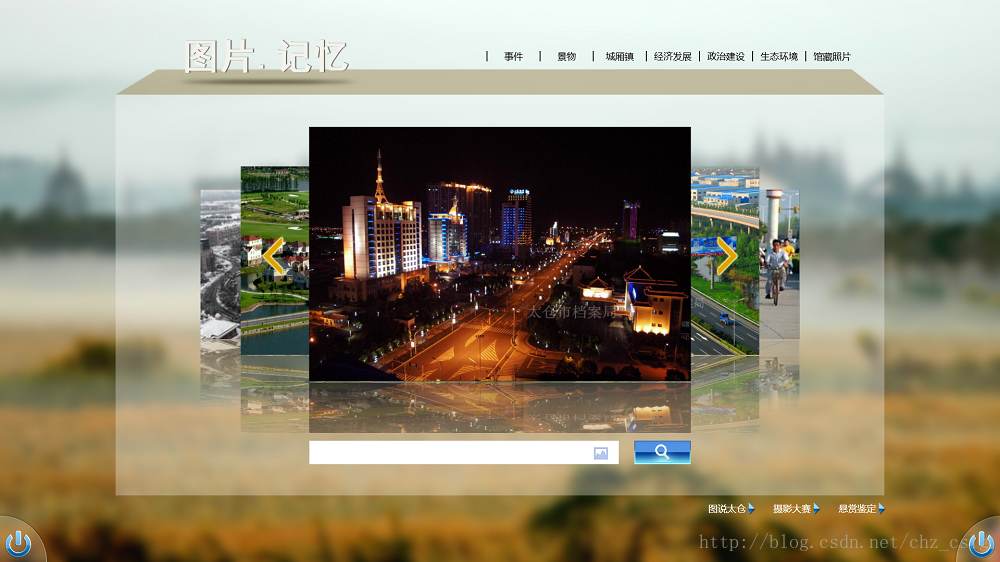This screenshot has width=1000, height=562.
Task: Click the image icon inside the search box
Action: pos(601,453)
